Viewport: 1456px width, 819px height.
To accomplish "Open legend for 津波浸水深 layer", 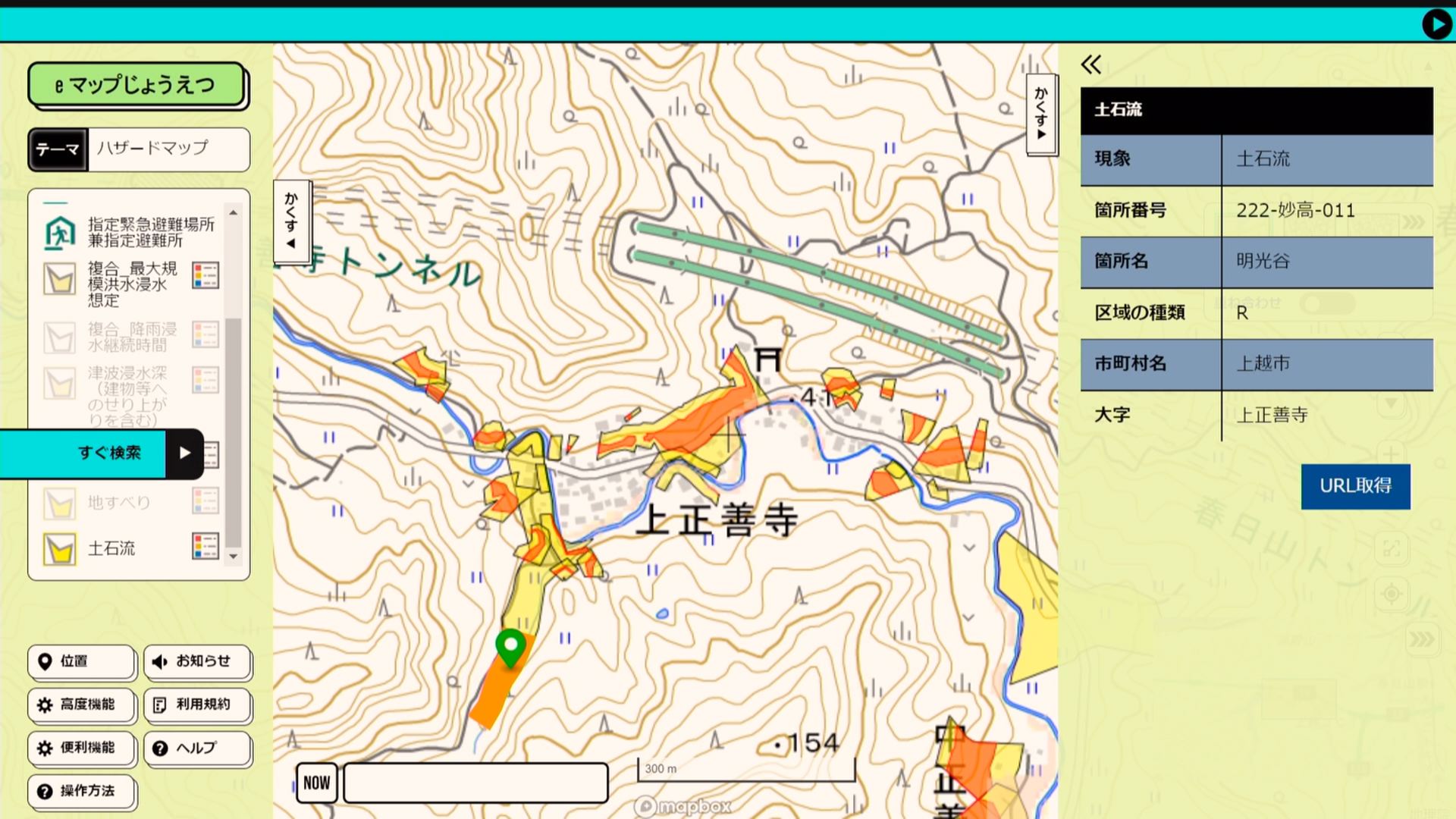I will (206, 380).
